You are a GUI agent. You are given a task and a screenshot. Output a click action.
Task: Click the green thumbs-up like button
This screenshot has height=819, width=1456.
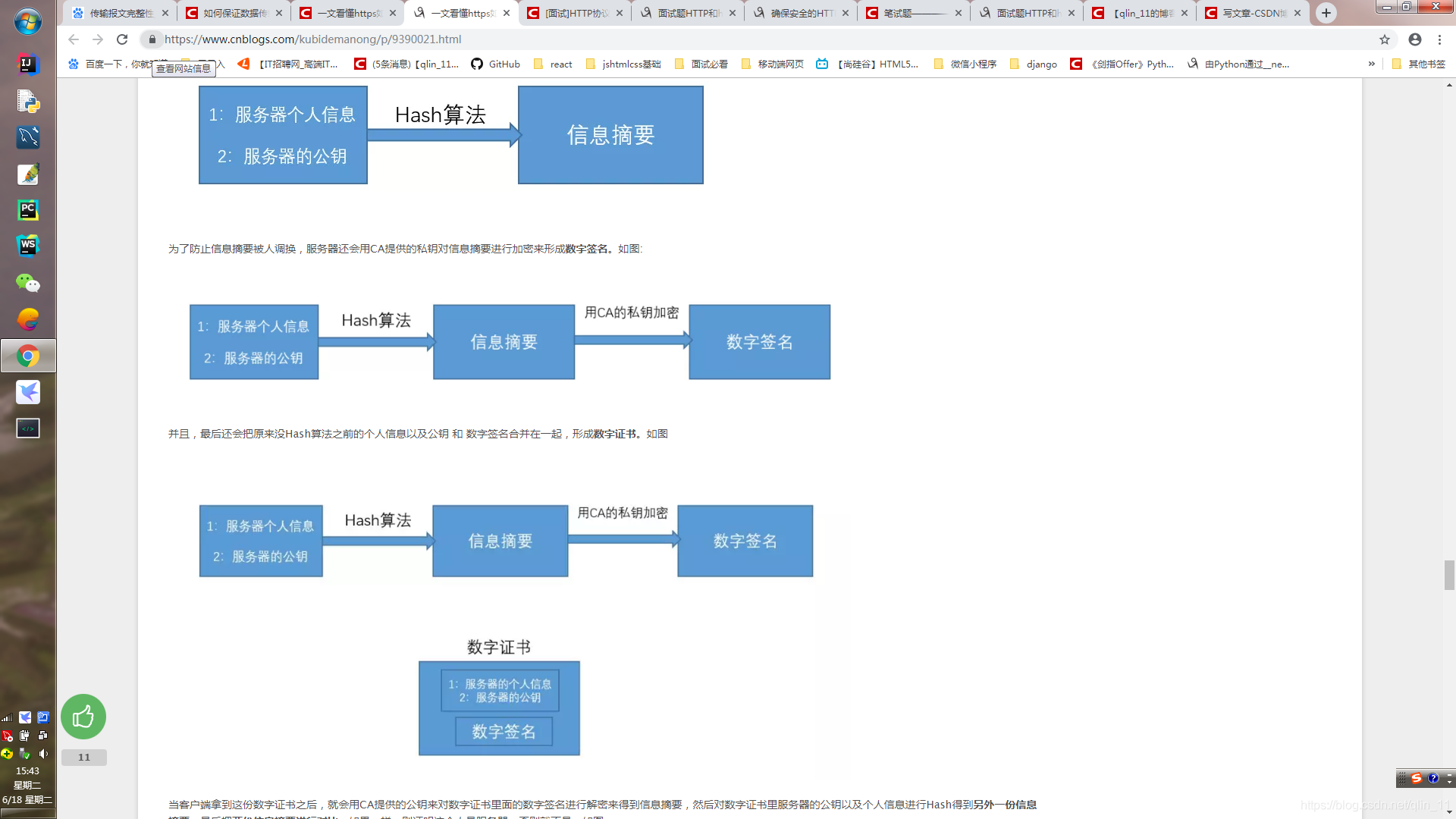point(83,717)
